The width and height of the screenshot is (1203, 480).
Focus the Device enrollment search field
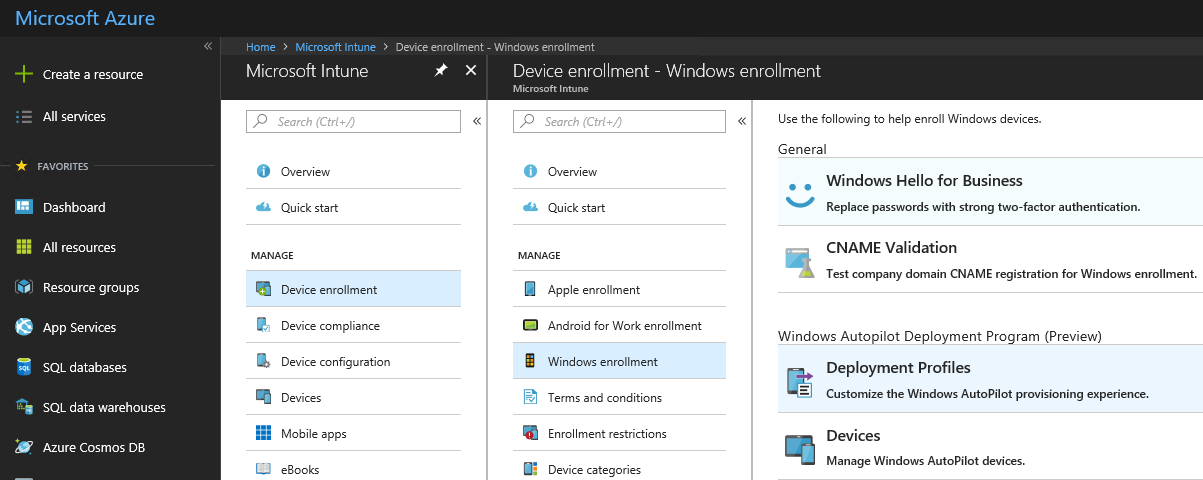[x=619, y=121]
